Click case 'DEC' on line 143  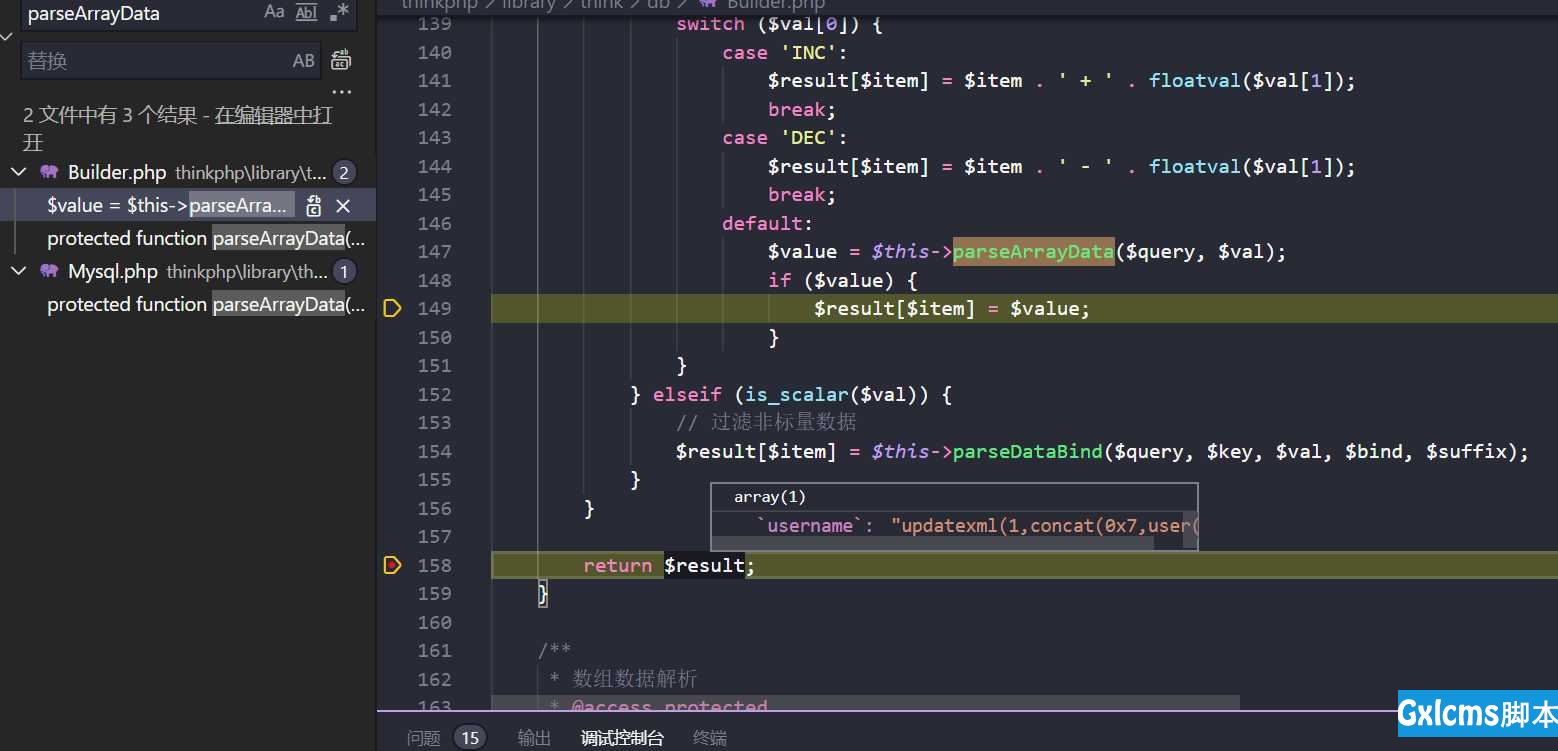(x=785, y=138)
